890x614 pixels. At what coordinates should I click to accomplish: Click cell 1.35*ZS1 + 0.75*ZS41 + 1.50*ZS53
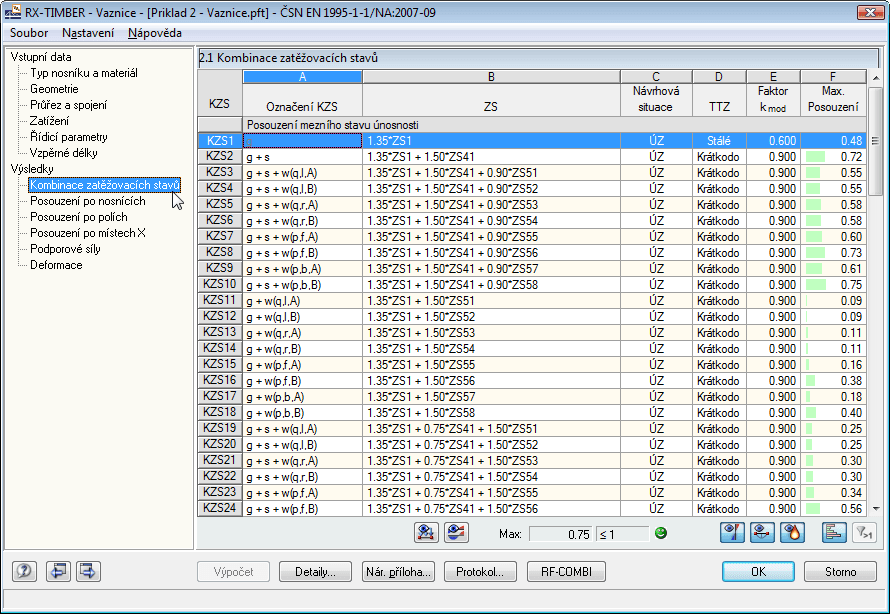[492, 460]
